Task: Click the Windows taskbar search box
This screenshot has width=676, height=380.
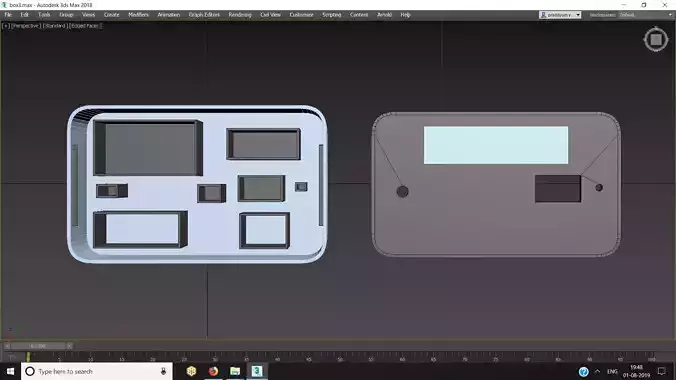Action: click(97, 371)
